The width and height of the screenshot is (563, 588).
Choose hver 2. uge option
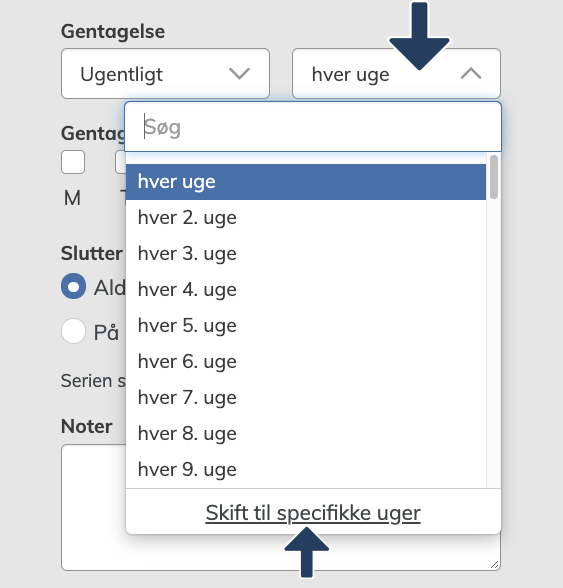click(306, 218)
